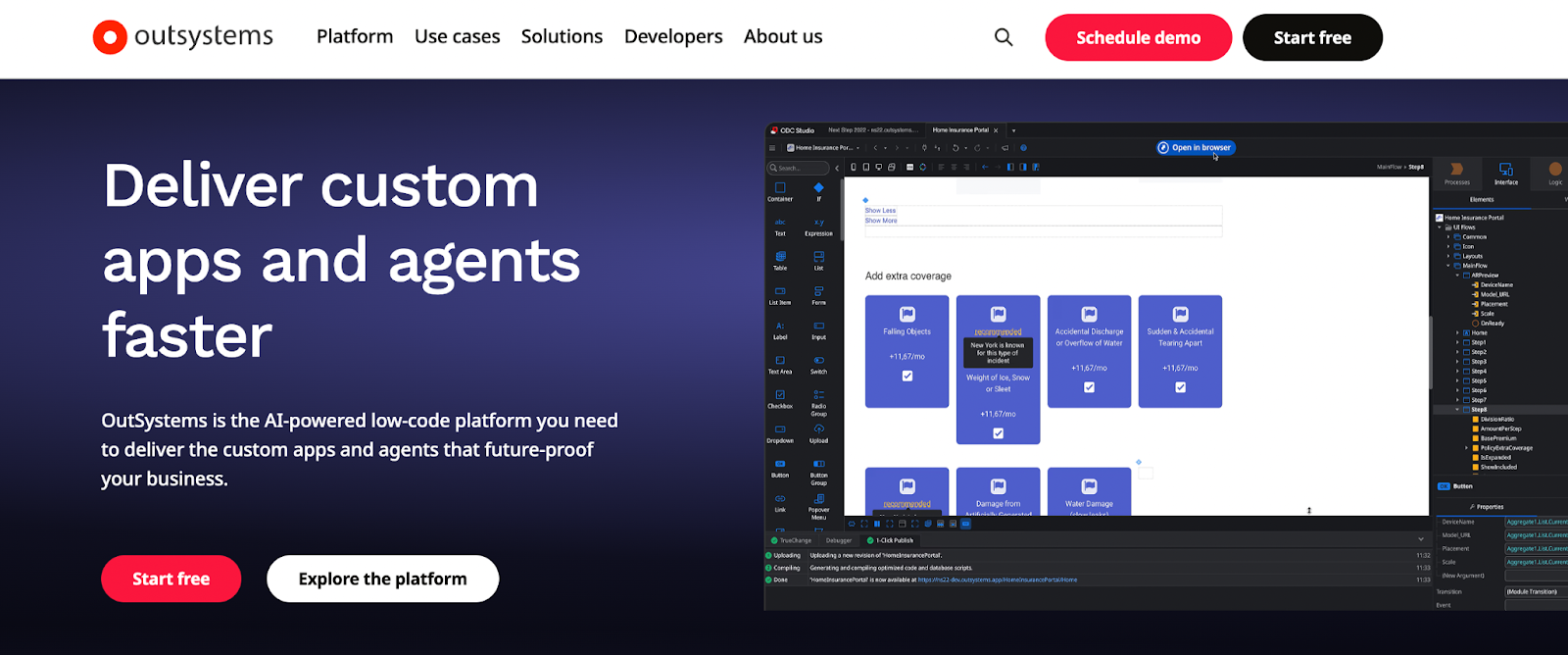The image size is (1568, 655).
Task: Select the Popover Menu widget icon
Action: 818,499
